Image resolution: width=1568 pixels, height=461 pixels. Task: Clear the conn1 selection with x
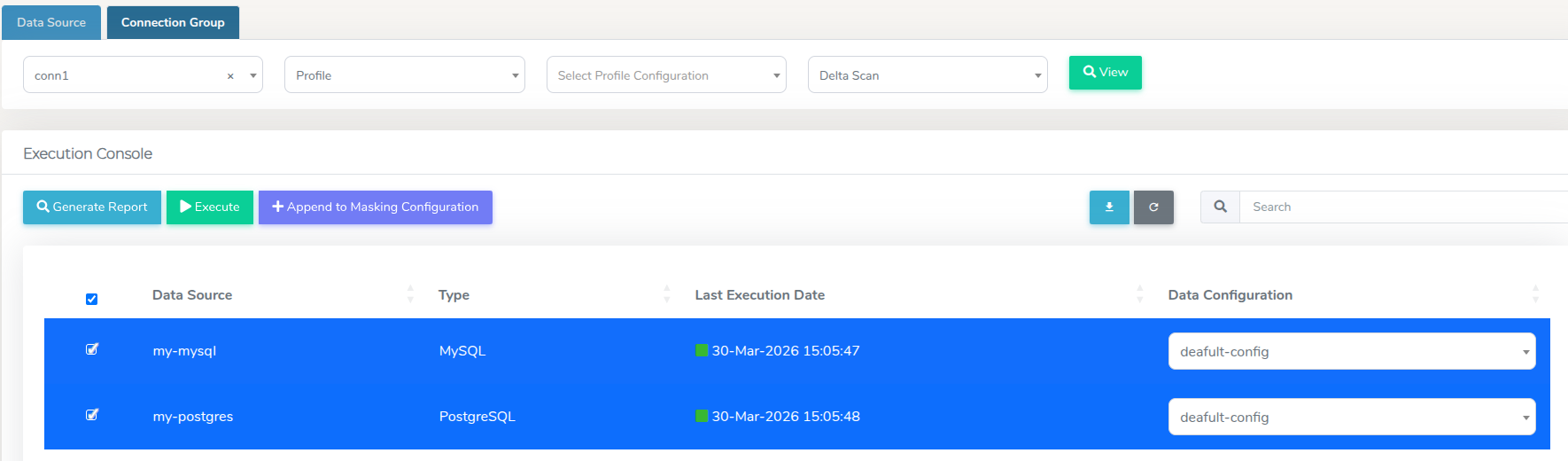point(230,76)
